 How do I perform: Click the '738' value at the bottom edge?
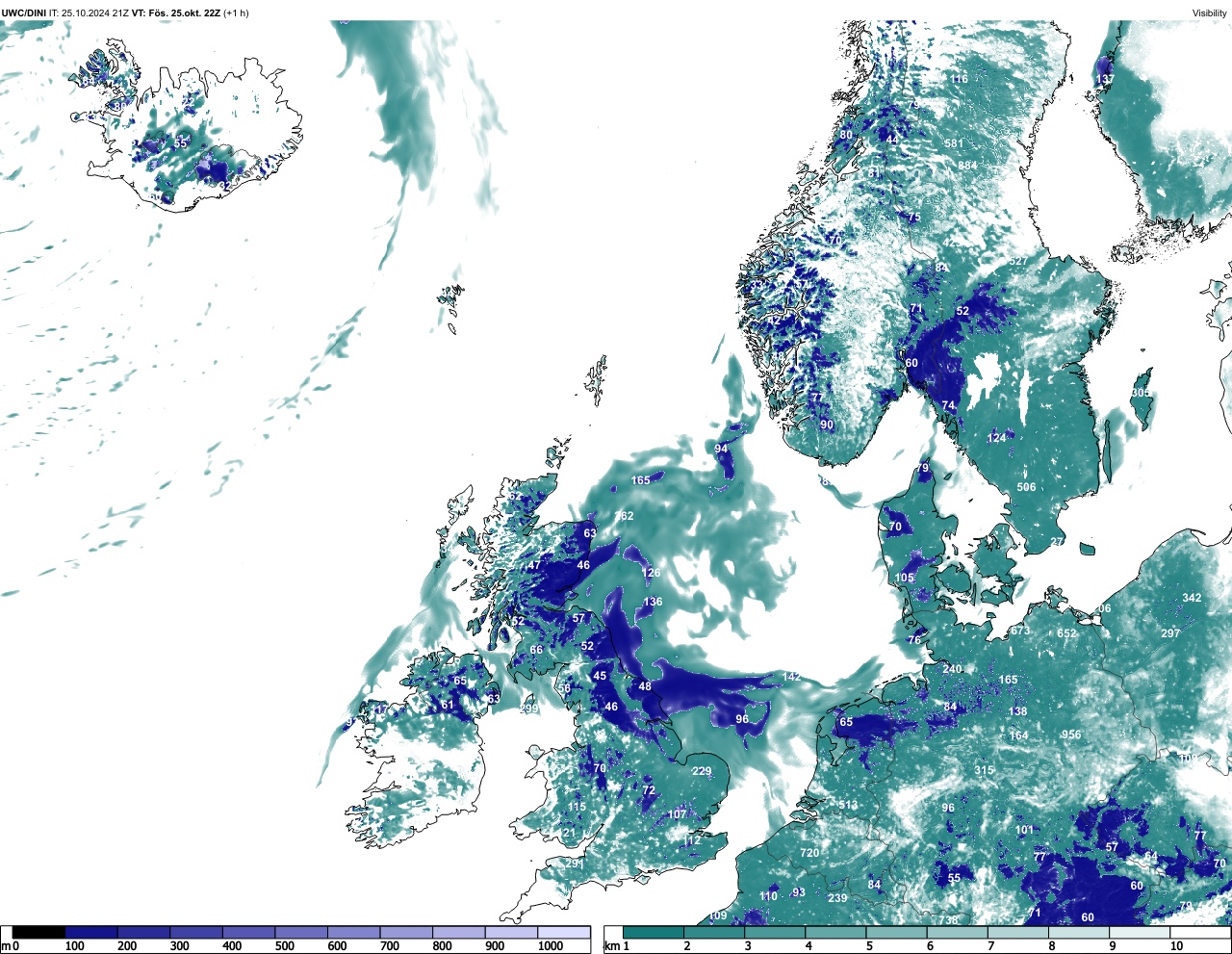coord(949,920)
